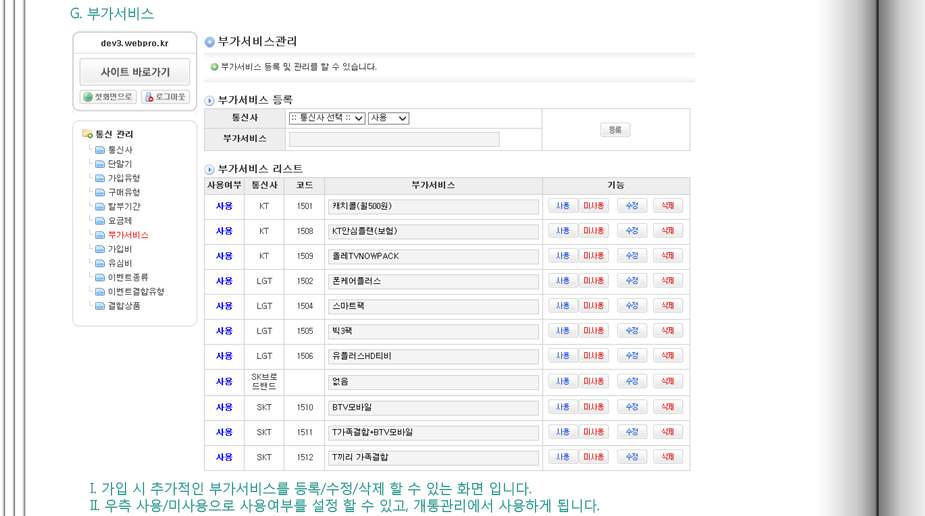Viewport: 925px width, 516px height.
Task: Go to 결합상품 in the sidebar
Action: tap(123, 306)
